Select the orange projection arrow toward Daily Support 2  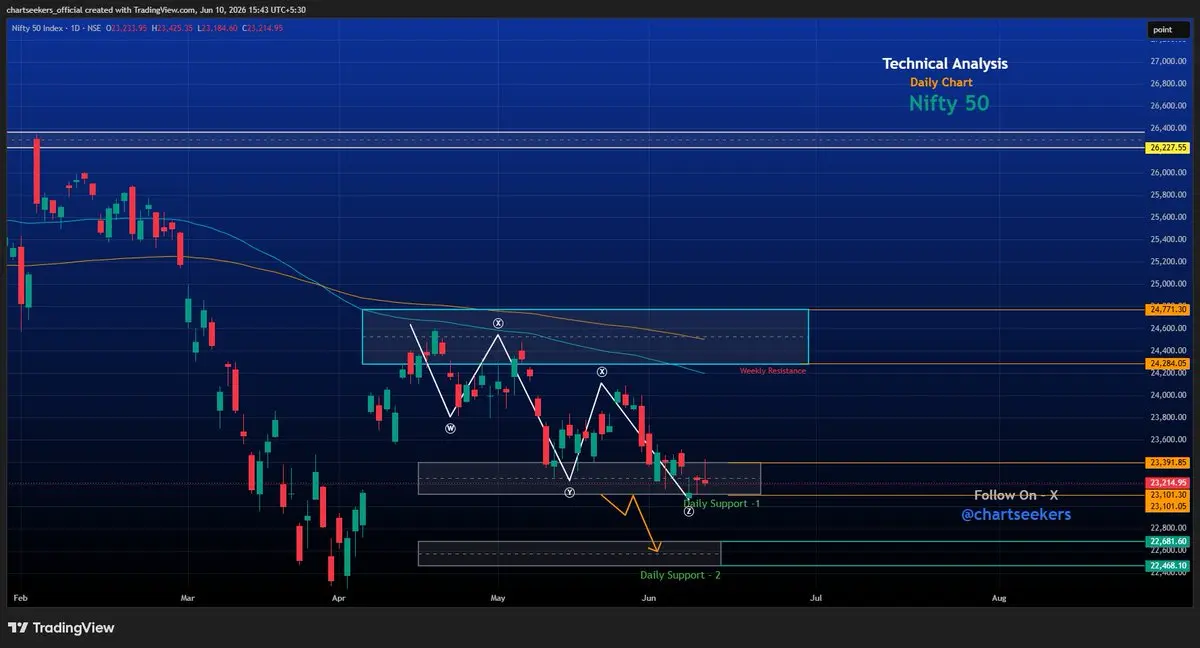click(x=631, y=521)
